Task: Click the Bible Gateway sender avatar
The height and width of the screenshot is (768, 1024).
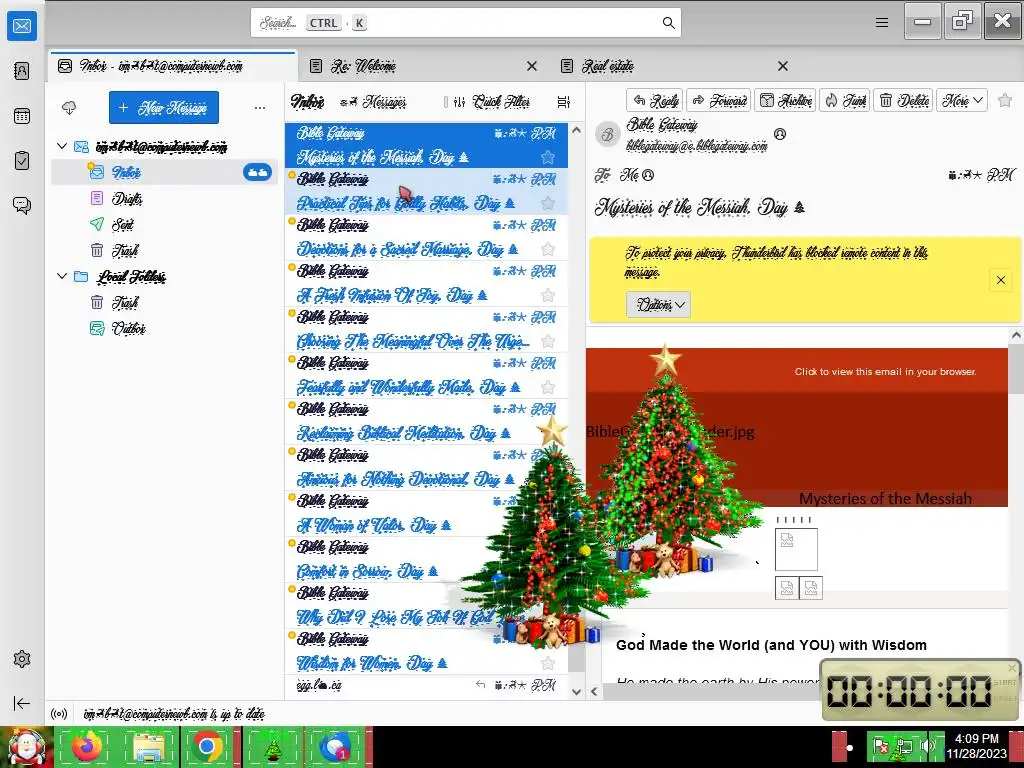Action: (607, 135)
